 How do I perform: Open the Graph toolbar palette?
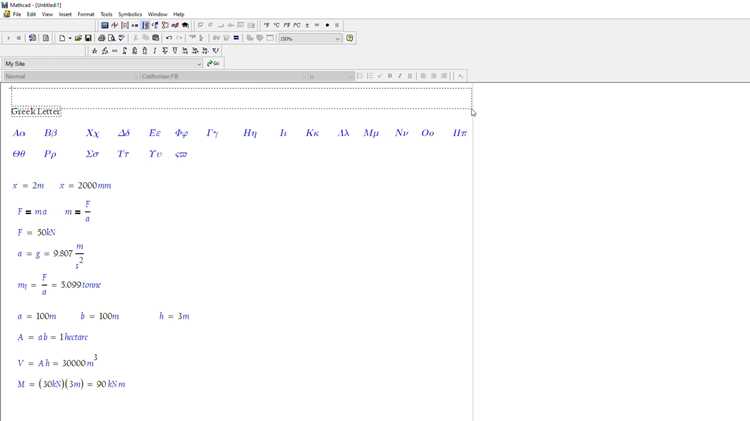point(114,25)
